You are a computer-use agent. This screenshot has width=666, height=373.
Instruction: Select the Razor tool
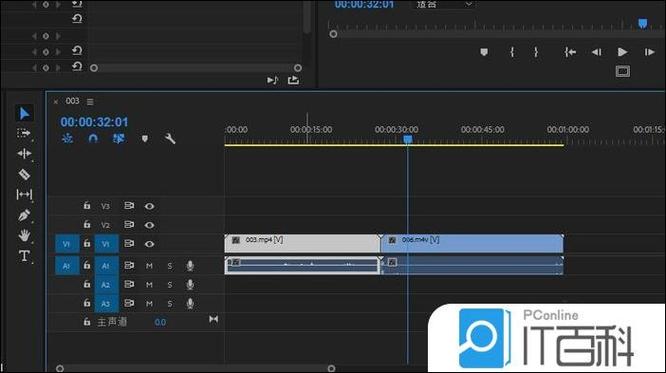click(x=24, y=174)
